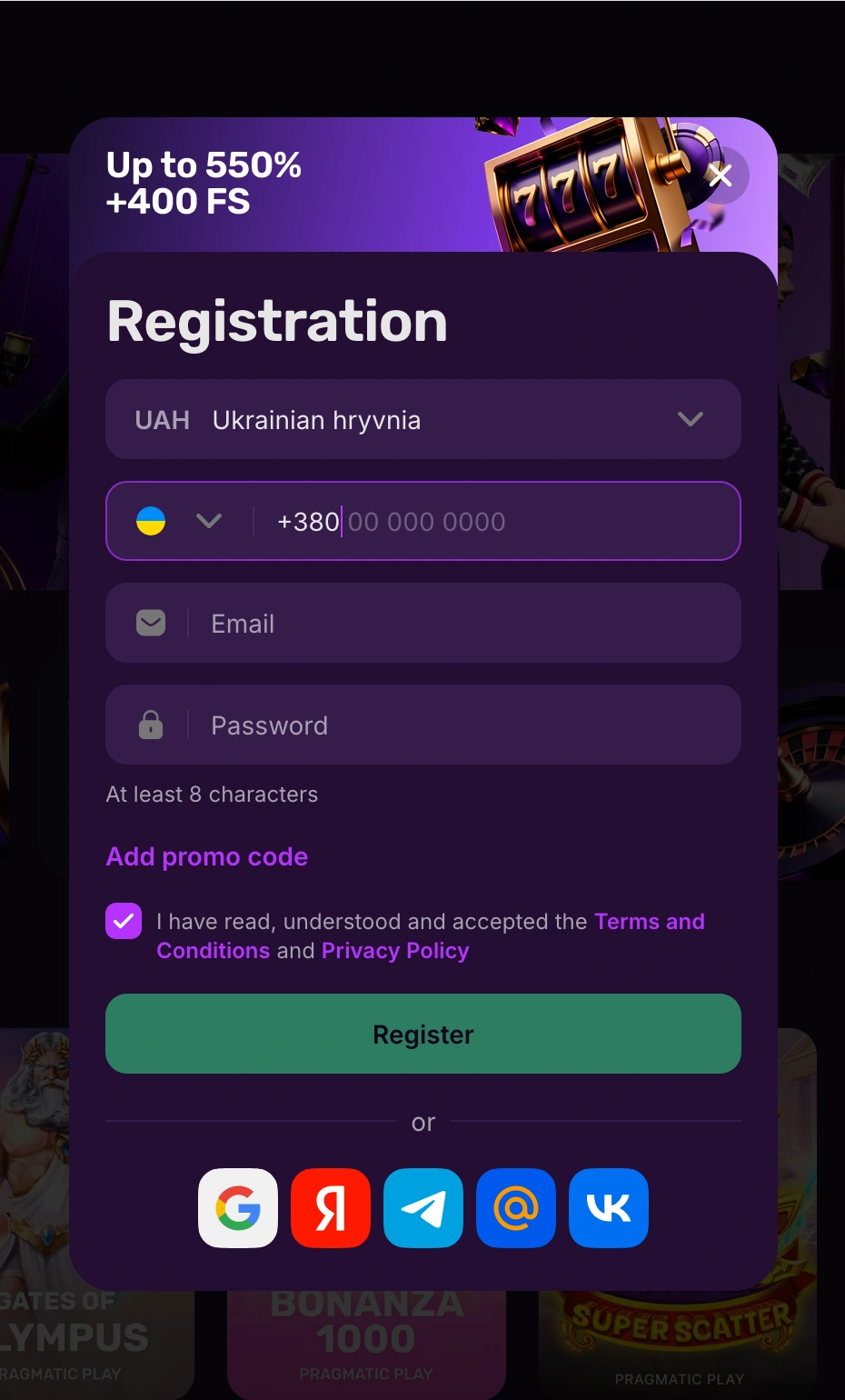Viewport: 845px width, 1400px height.
Task: Click the padlock icon in Password field
Action: [151, 725]
